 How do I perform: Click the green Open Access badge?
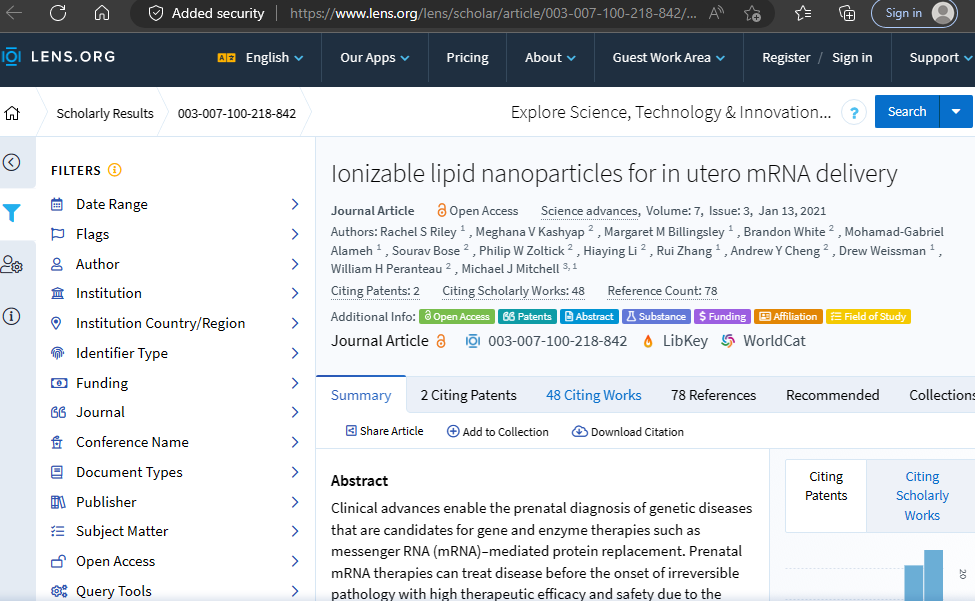pos(457,317)
